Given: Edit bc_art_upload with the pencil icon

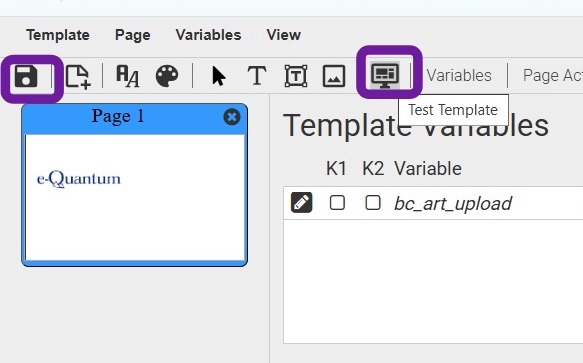Looking at the screenshot, I should click(302, 203).
